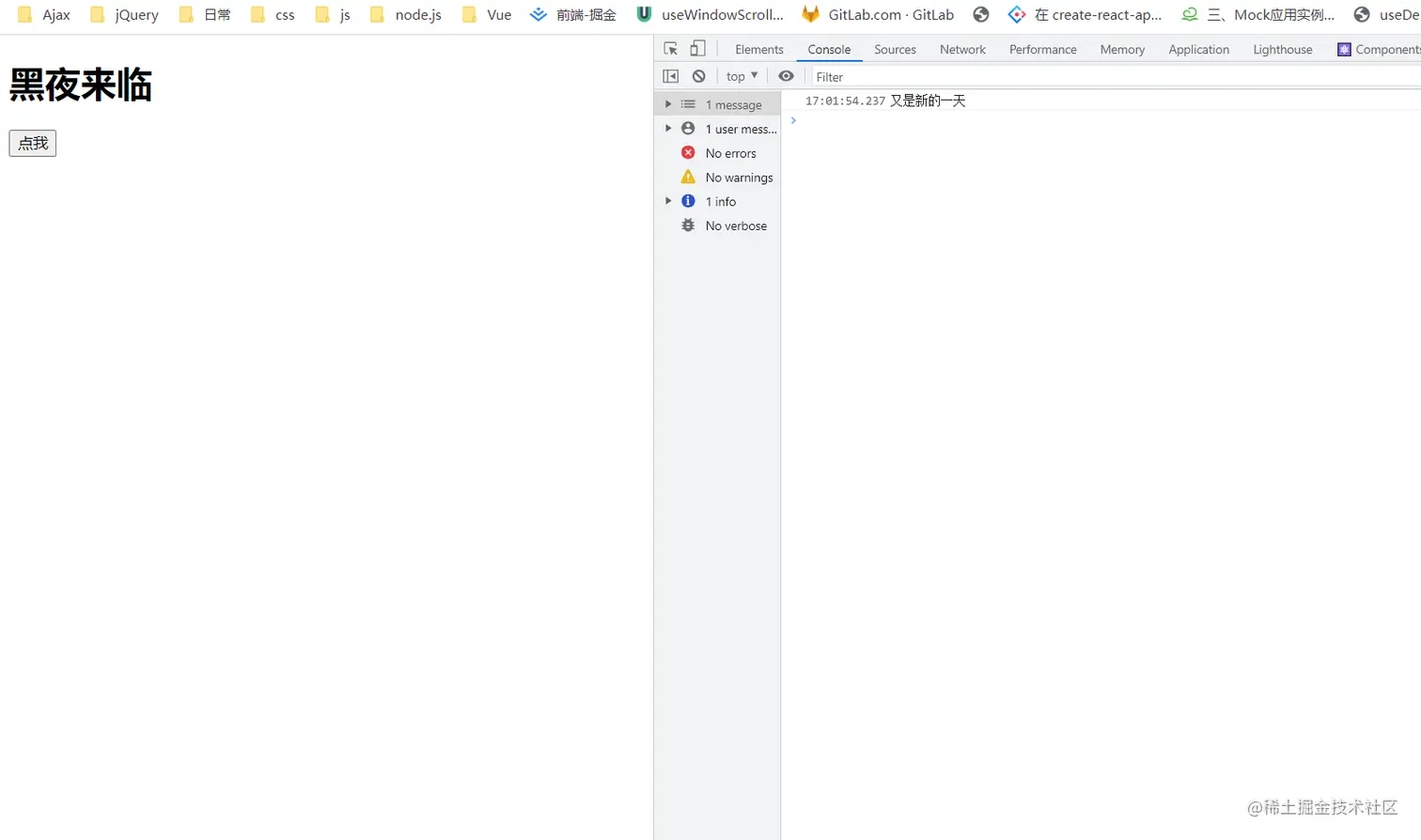Click the blue info circle icon
This screenshot has height=840, width=1421.
pos(688,201)
